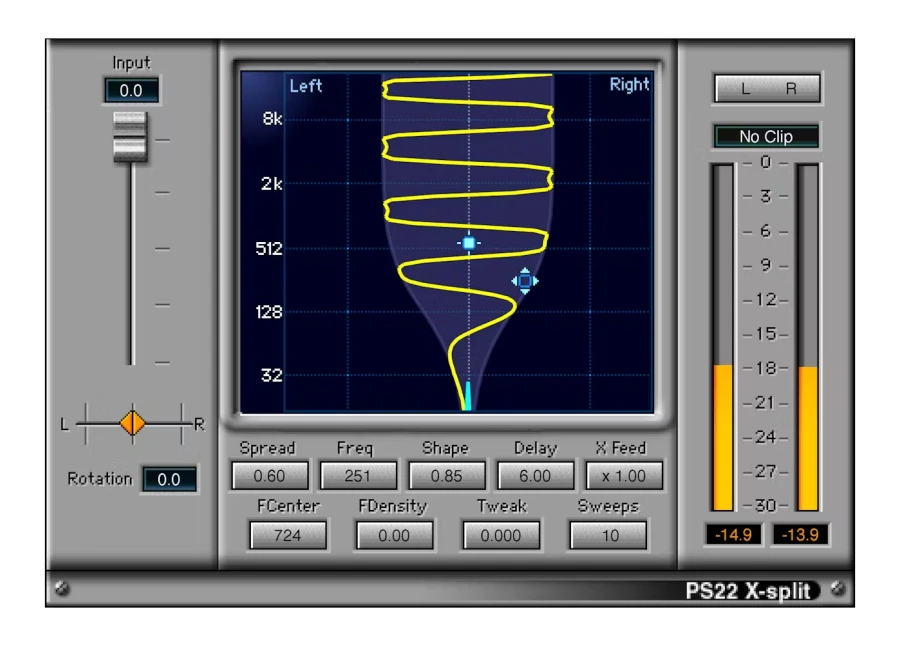This screenshot has height=646, width=900.
Task: Click the Spread value 0.60 button
Action: [270, 475]
